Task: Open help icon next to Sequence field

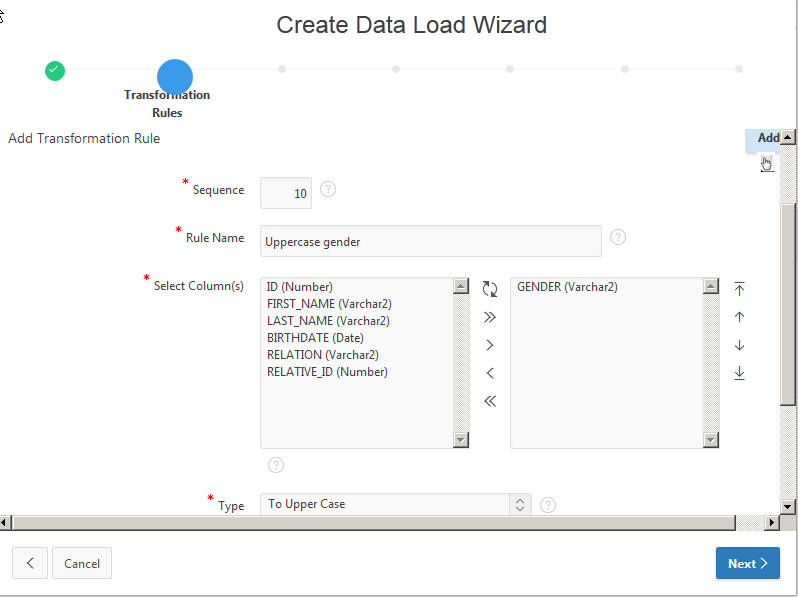Action: [x=328, y=189]
